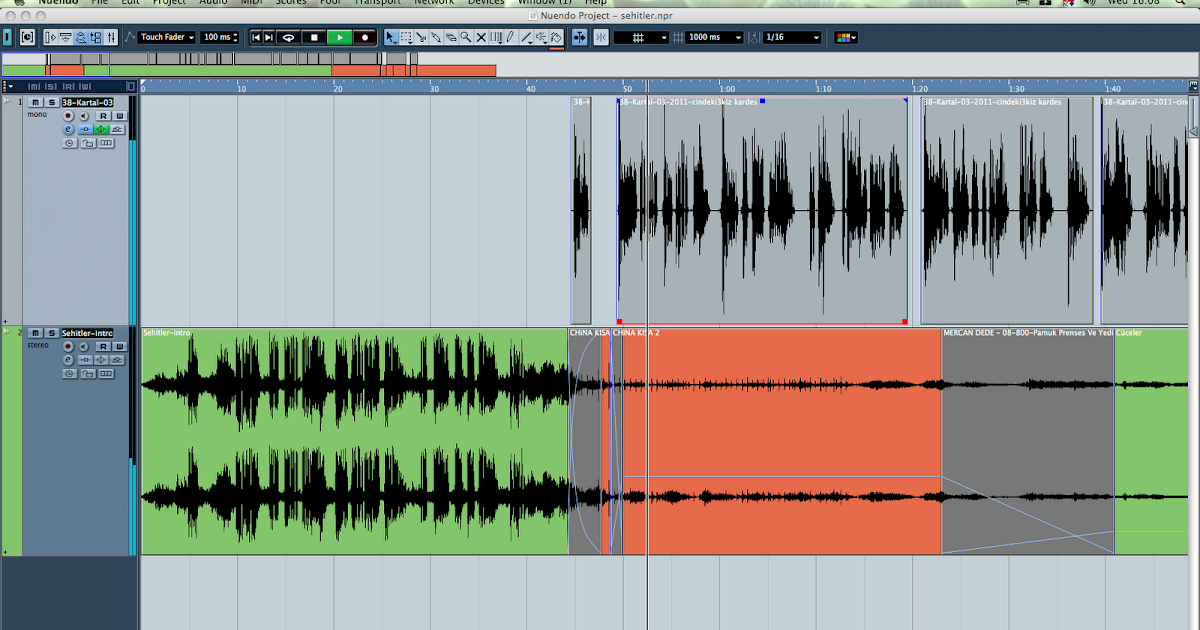Enable Write automation on Sehitler-intro
This screenshot has height=630, width=1200.
pyautogui.click(x=119, y=347)
